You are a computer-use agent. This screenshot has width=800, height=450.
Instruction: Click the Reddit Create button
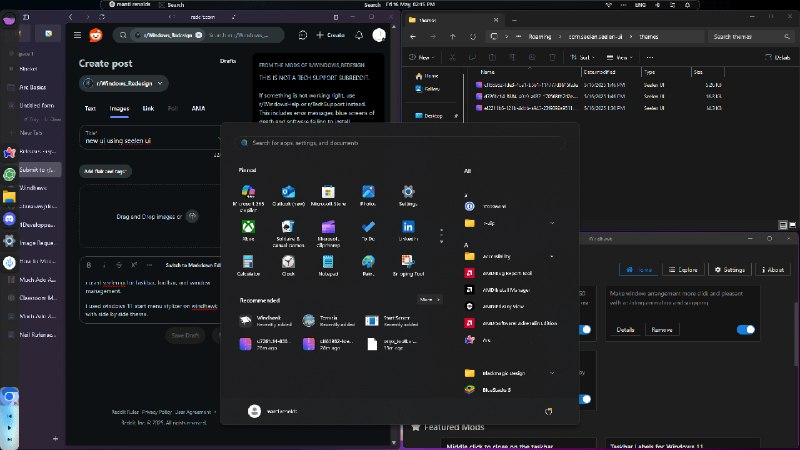[331, 35]
